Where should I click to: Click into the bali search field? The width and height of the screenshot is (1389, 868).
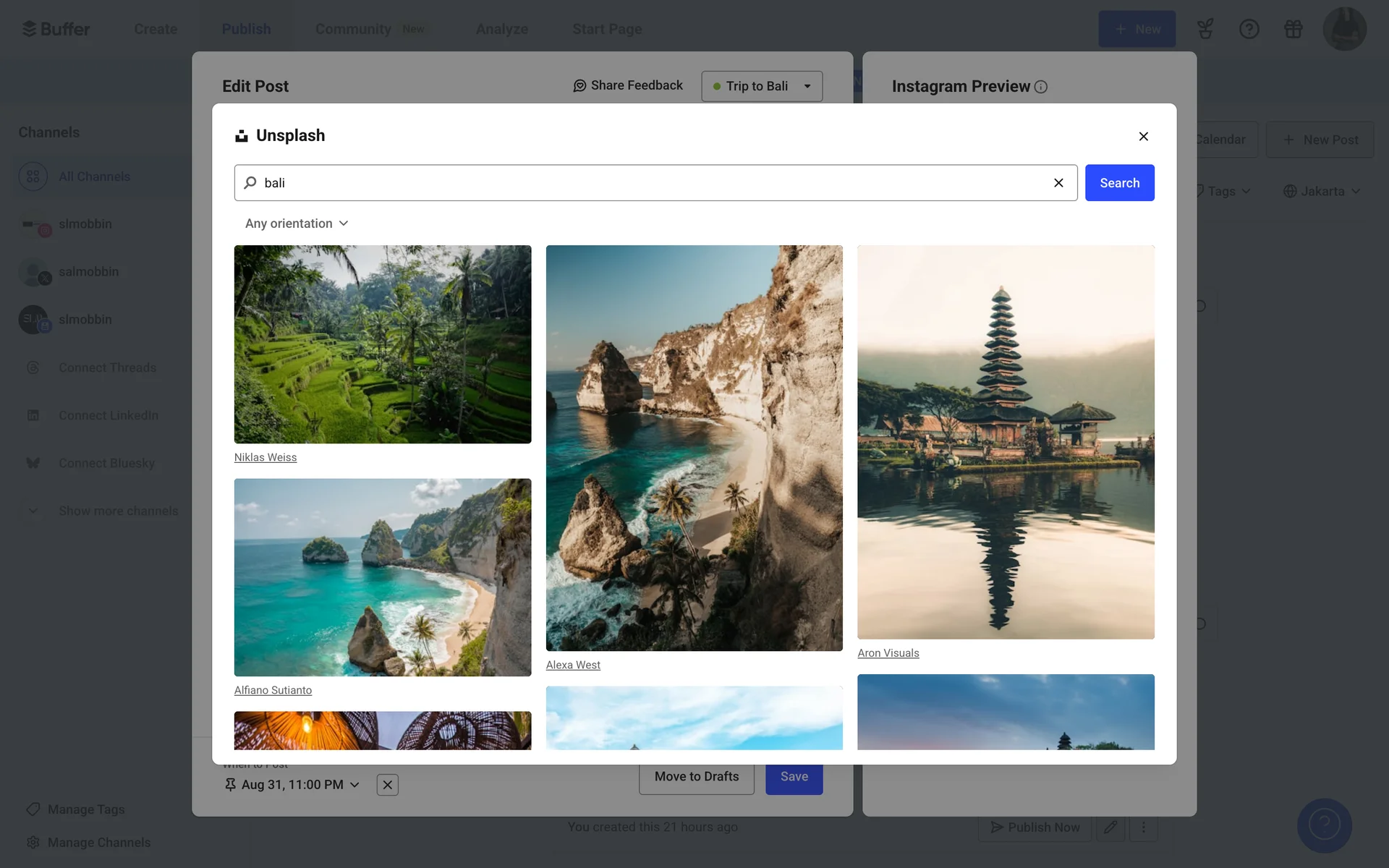(x=651, y=183)
